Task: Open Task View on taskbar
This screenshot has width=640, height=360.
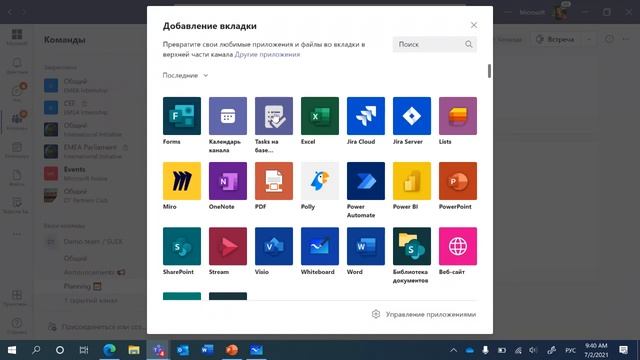Action: (x=84, y=350)
